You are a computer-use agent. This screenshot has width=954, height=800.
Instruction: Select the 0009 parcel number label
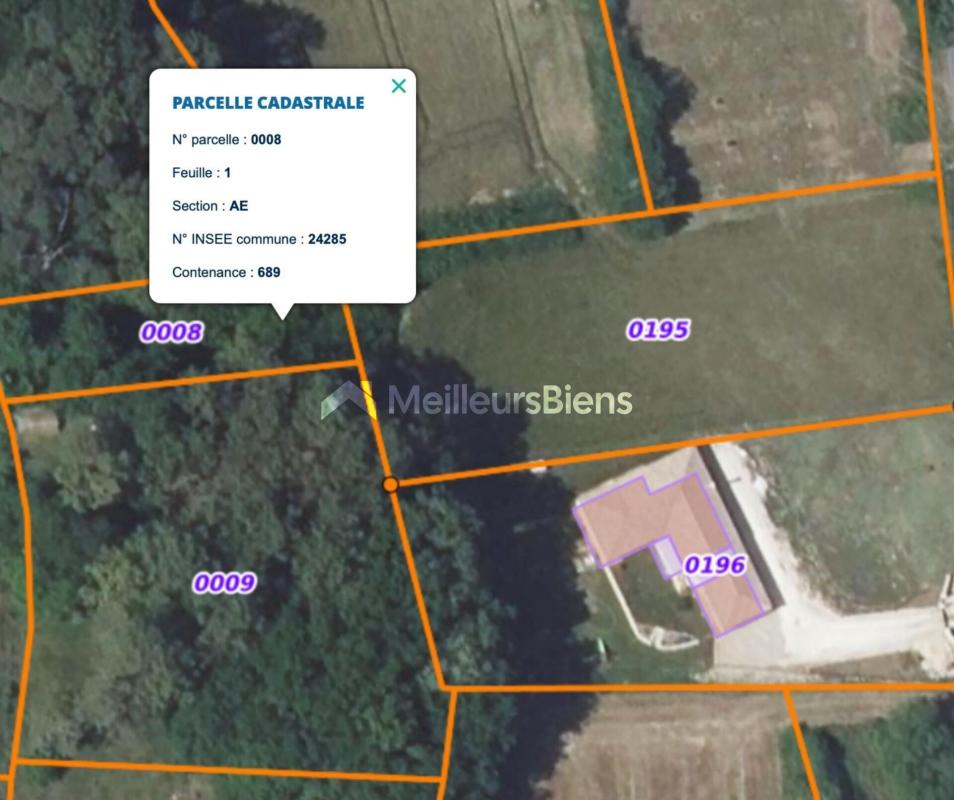[224, 583]
